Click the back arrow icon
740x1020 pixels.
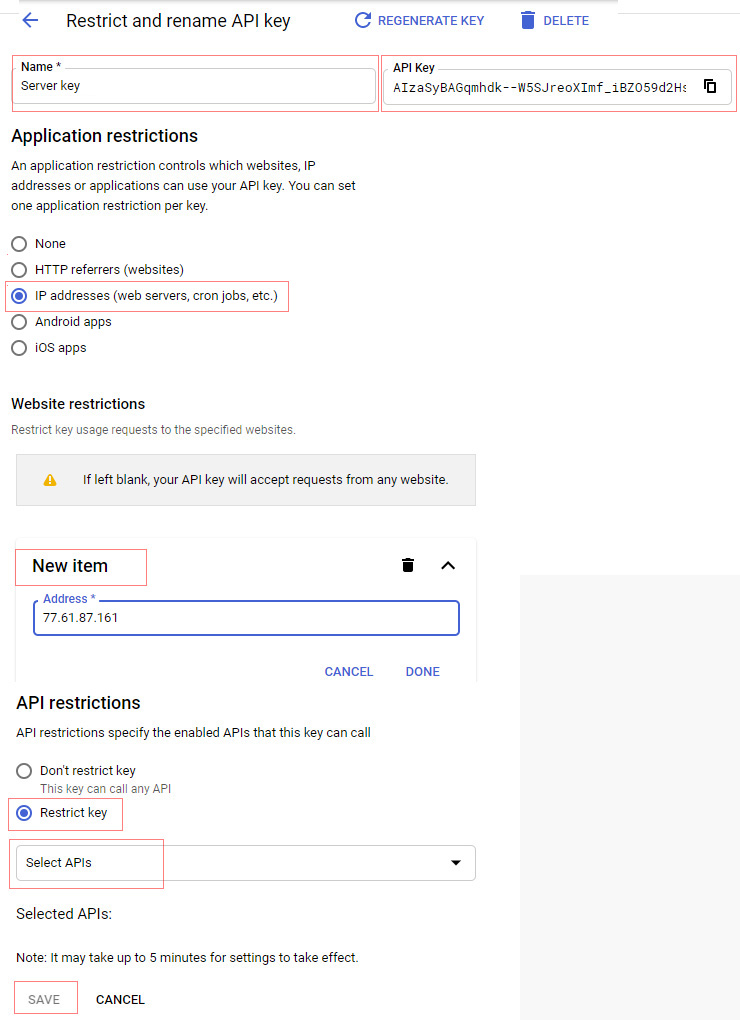(x=30, y=20)
